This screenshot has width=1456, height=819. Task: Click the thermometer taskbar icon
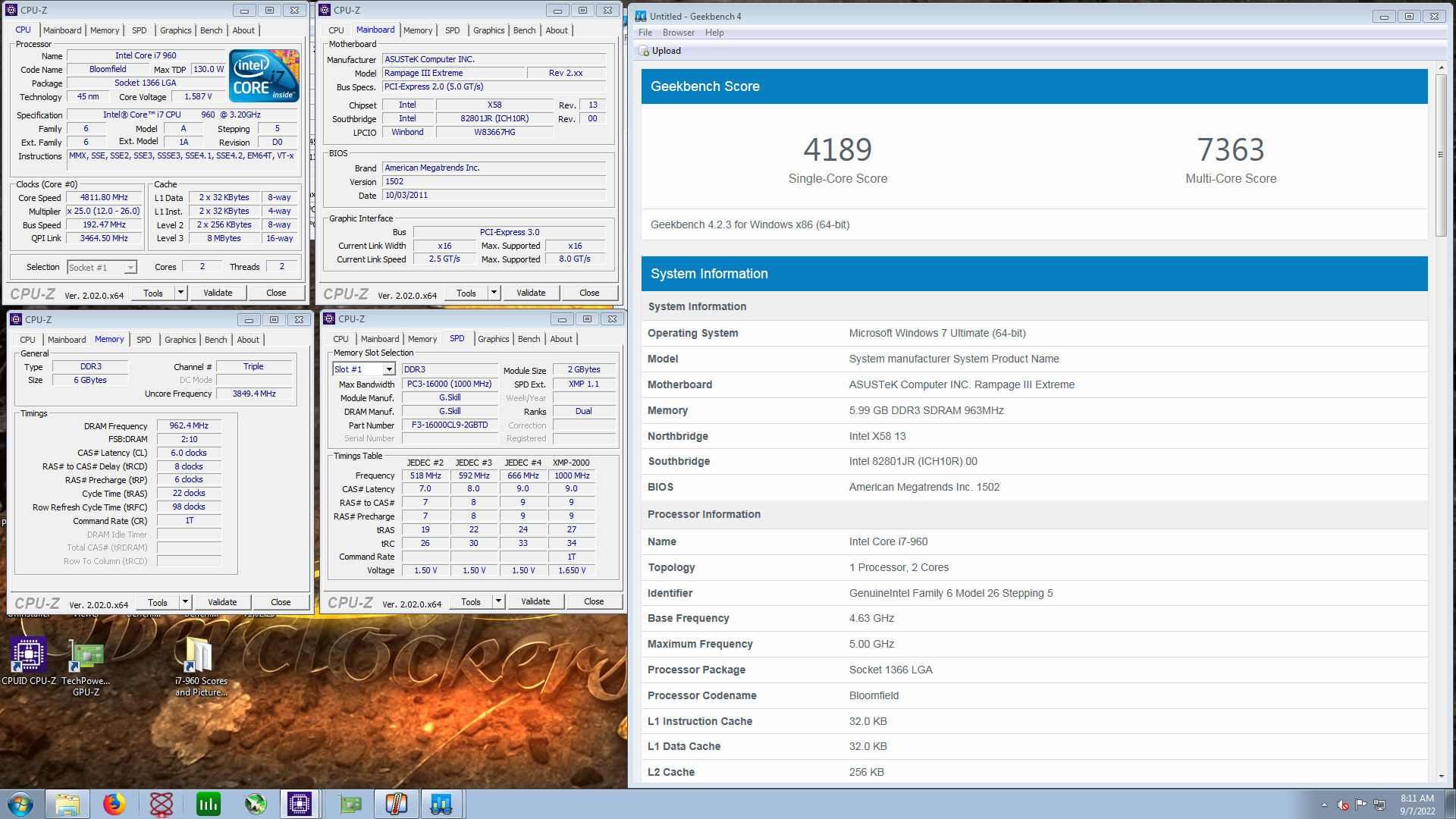pos(396,804)
